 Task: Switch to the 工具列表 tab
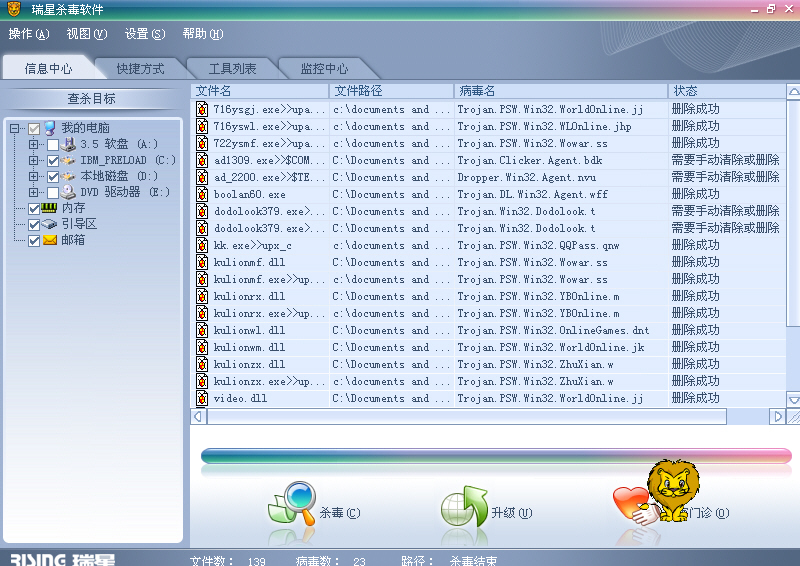[x=232, y=68]
